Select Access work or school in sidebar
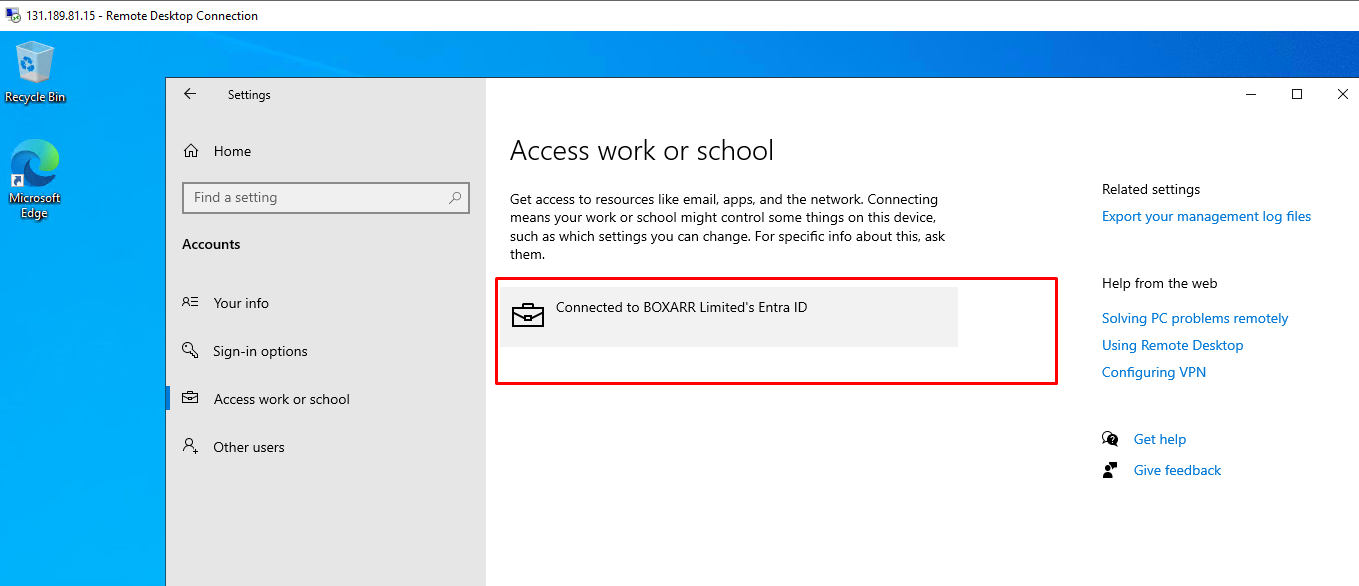Screen dimensions: 1359x586 (x=325, y=399)
